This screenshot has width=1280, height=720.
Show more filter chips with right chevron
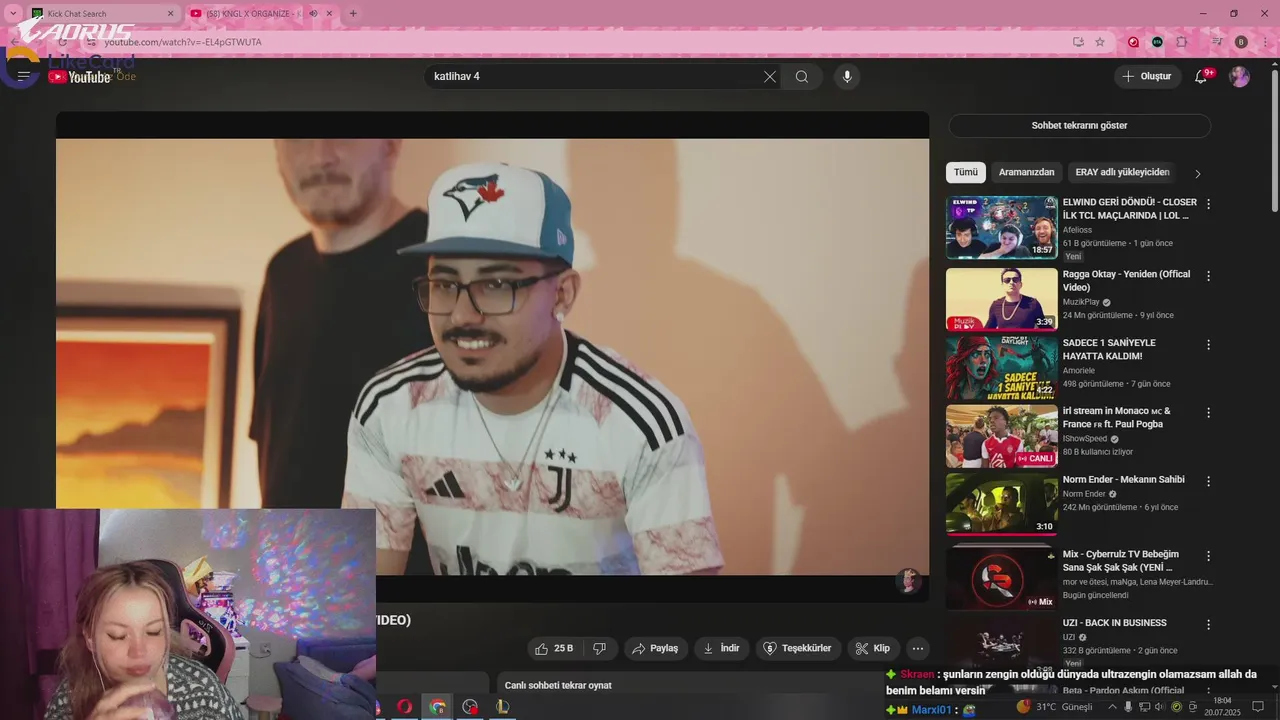(x=1198, y=173)
